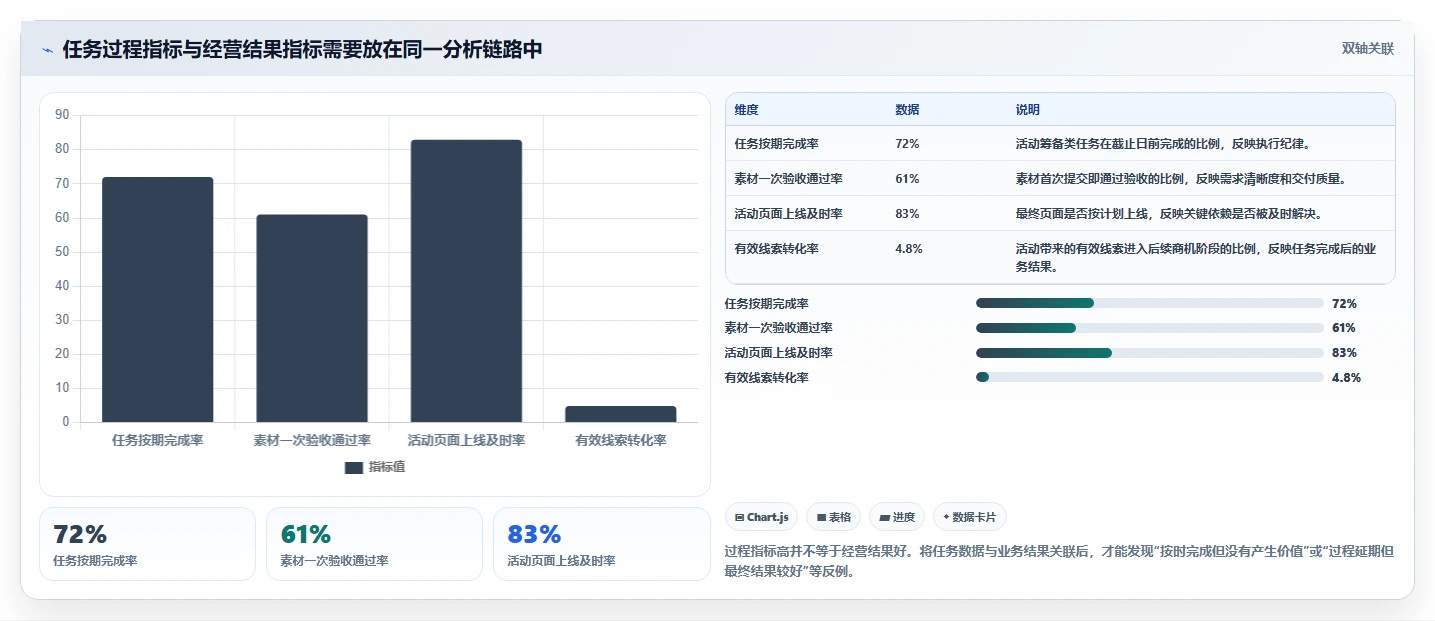
Task: Select the 数据卡片 tag chip
Action: [x=970, y=517]
